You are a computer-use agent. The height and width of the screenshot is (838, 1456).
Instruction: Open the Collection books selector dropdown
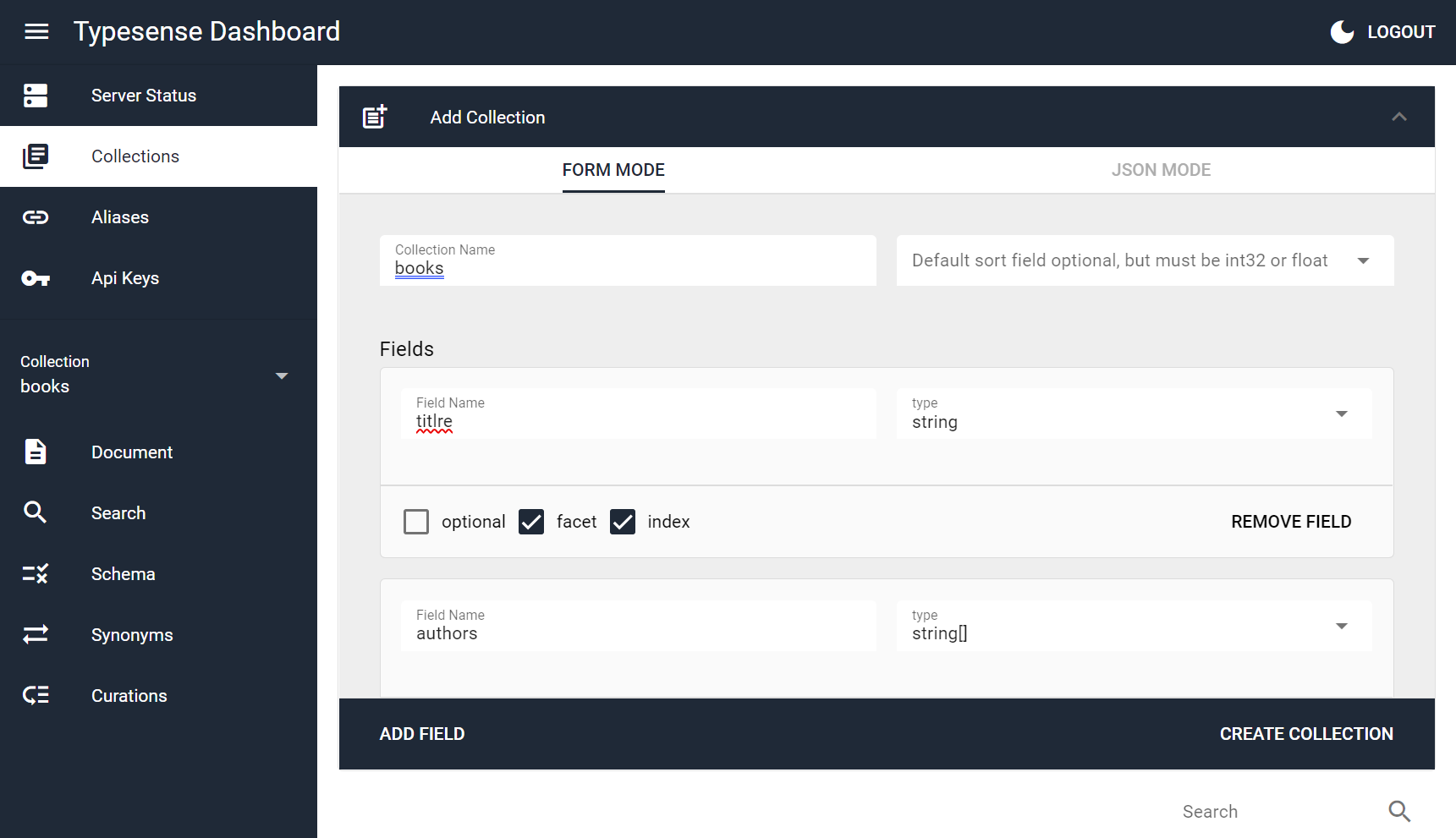coord(158,375)
